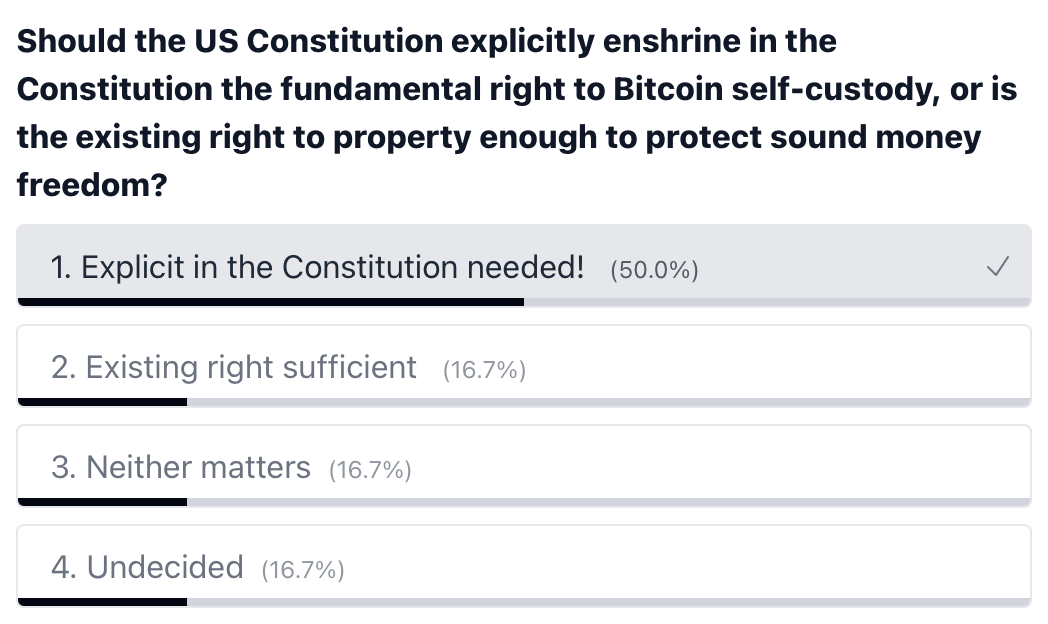Viewport: 1048px width, 624px height.
Task: Click filled result bar under "Explicit" option
Action: tap(270, 301)
